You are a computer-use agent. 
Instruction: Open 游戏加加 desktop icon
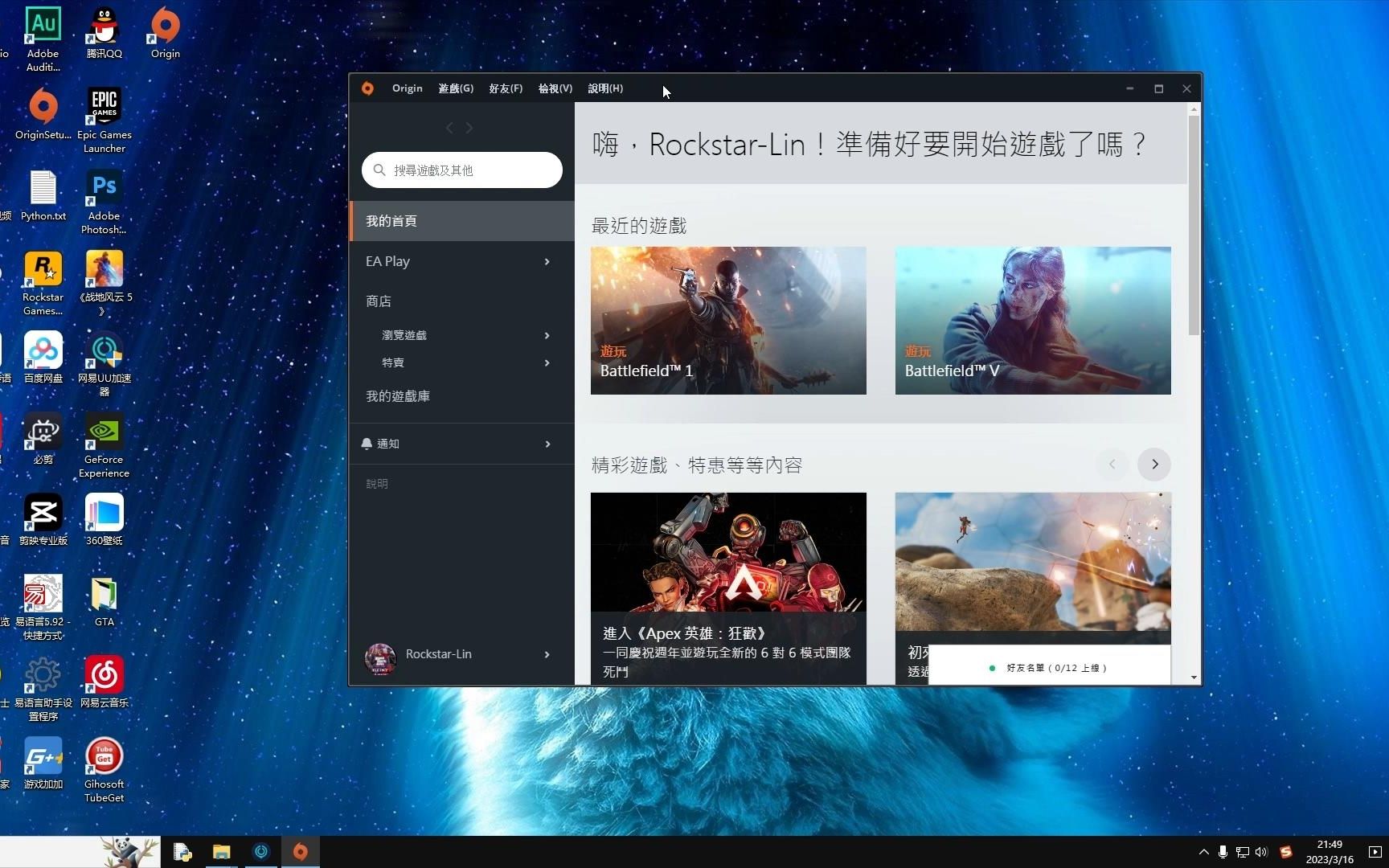point(43,764)
